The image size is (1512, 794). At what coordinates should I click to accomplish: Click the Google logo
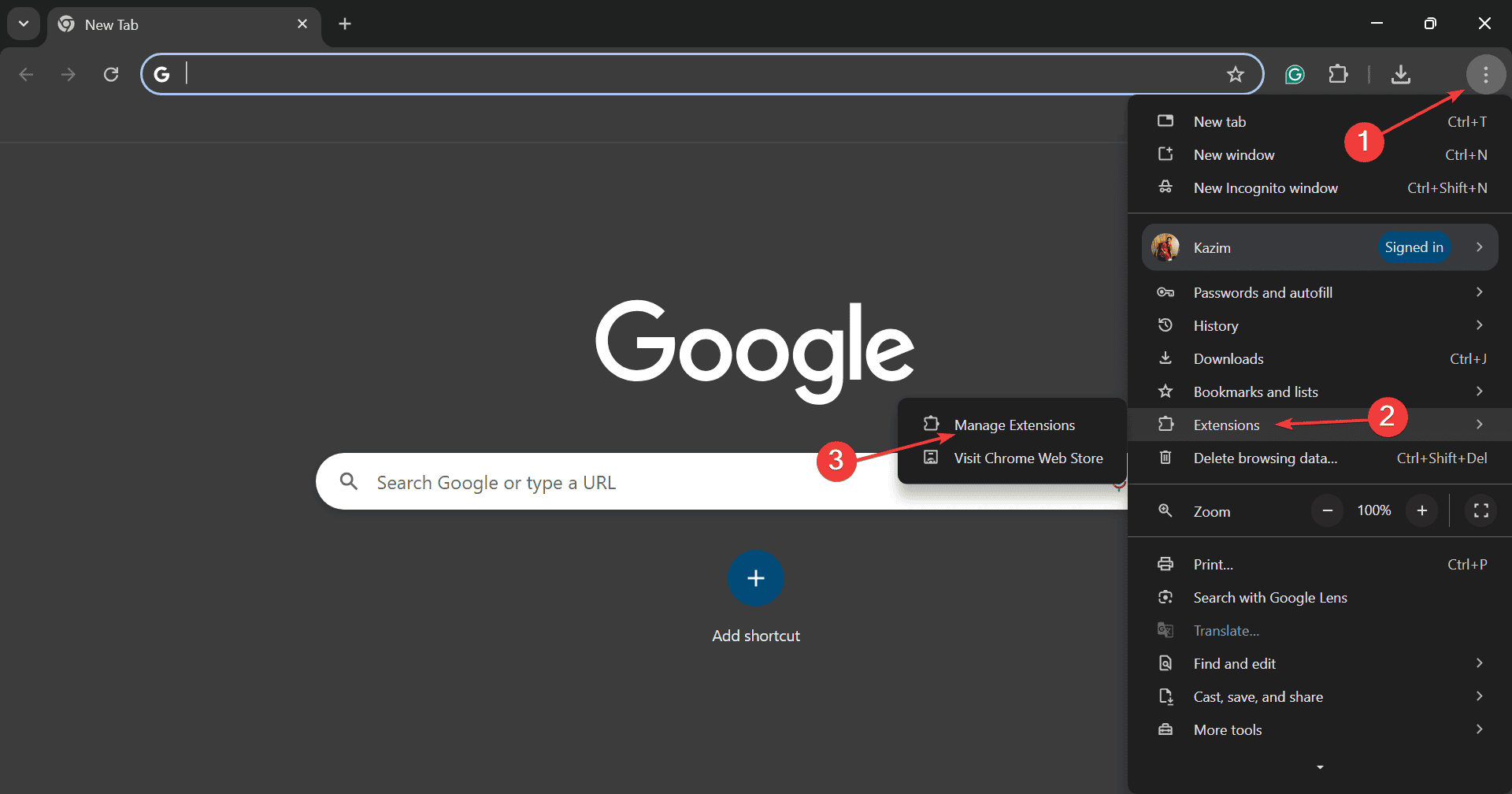(755, 351)
